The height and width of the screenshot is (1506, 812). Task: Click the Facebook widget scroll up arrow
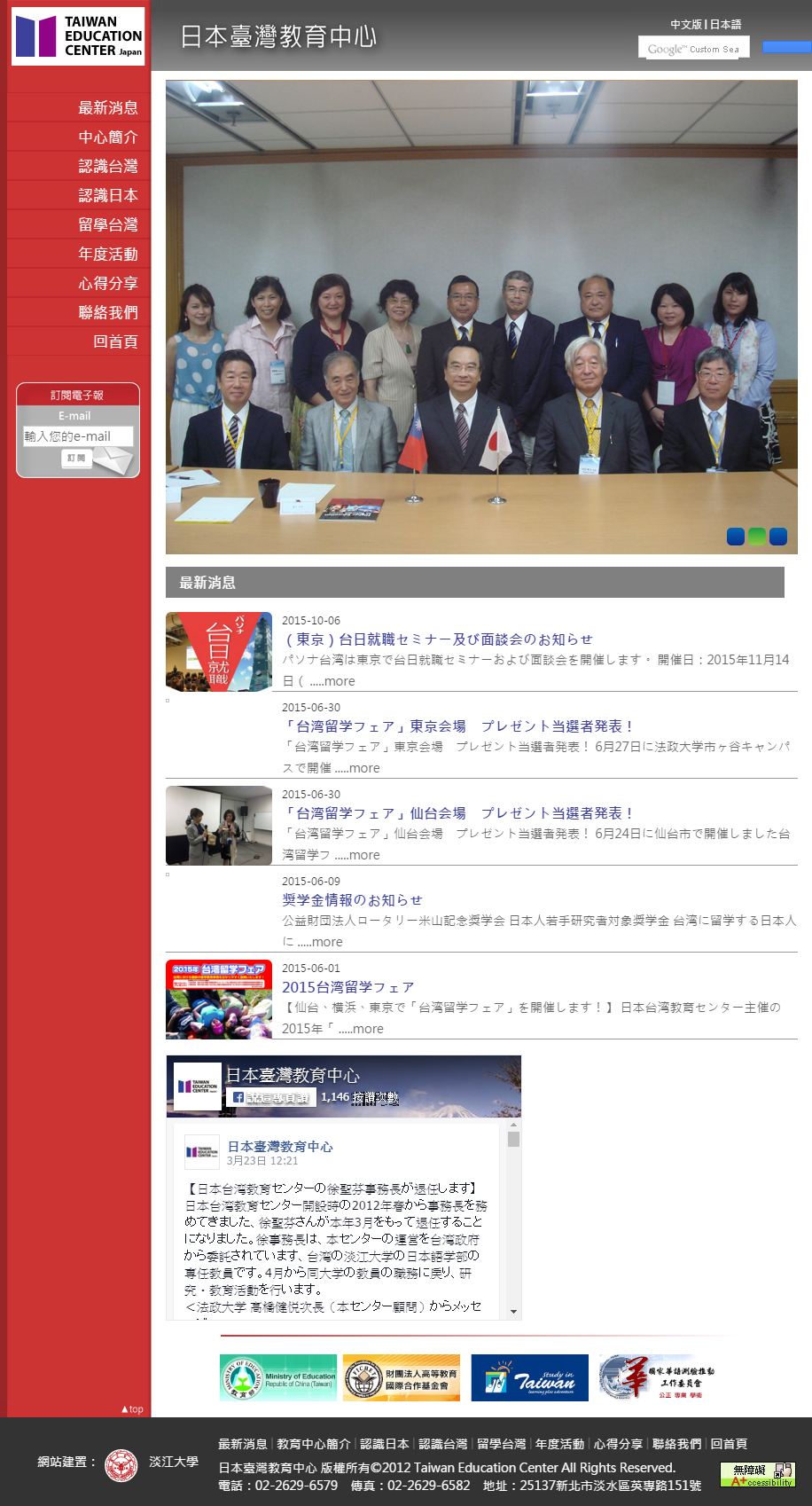(x=513, y=1126)
